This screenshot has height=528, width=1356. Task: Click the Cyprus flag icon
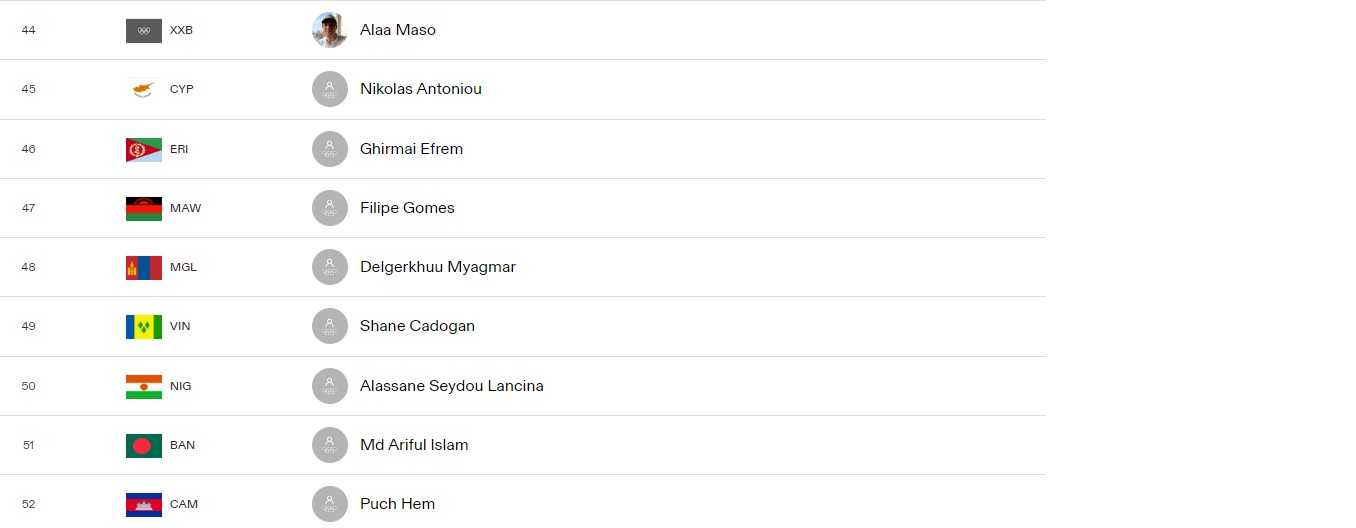(x=144, y=89)
